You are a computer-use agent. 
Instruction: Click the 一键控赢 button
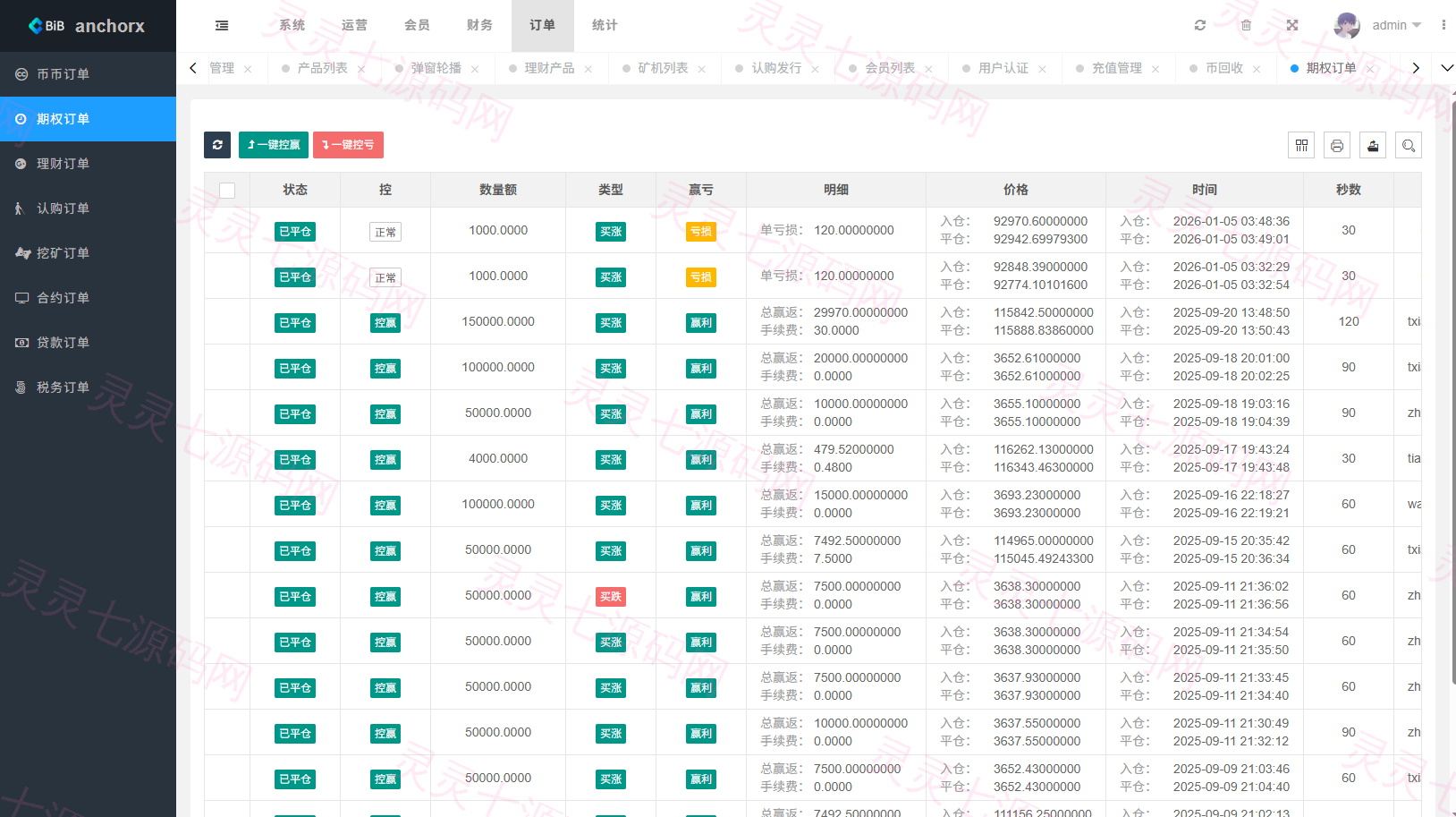274,145
